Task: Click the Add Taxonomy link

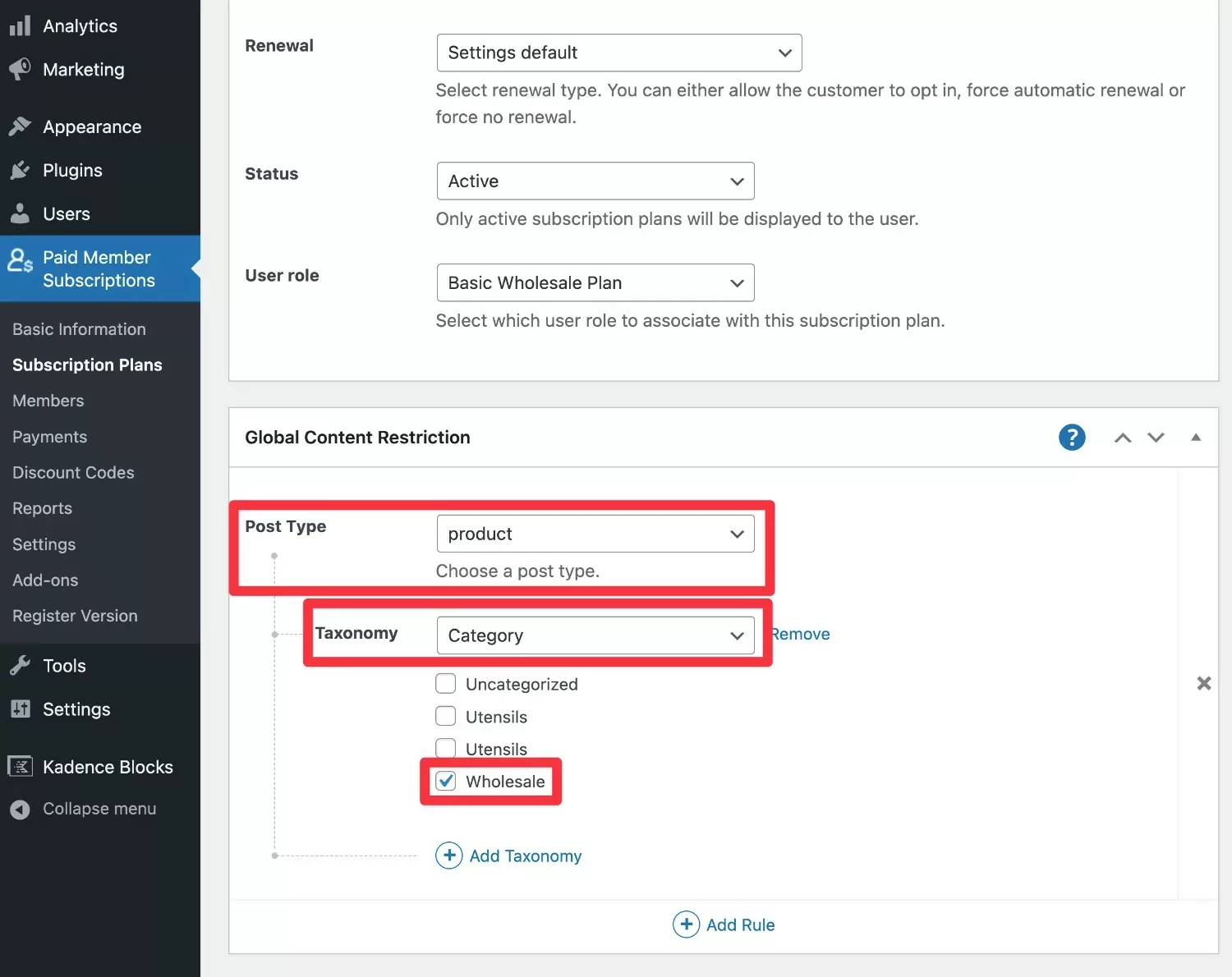Action: pyautogui.click(x=525, y=855)
